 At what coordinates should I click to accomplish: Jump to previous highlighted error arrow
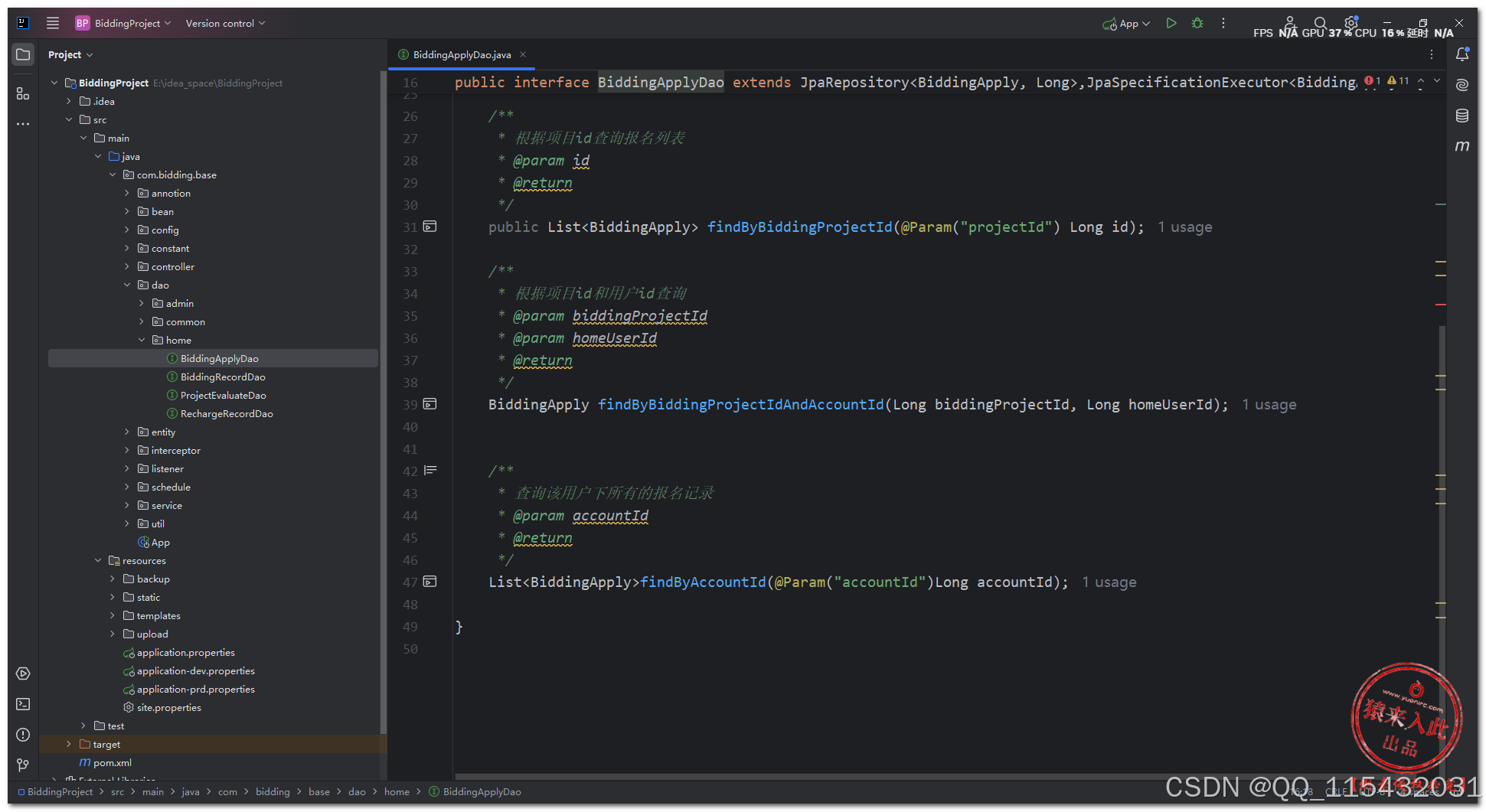(1421, 80)
